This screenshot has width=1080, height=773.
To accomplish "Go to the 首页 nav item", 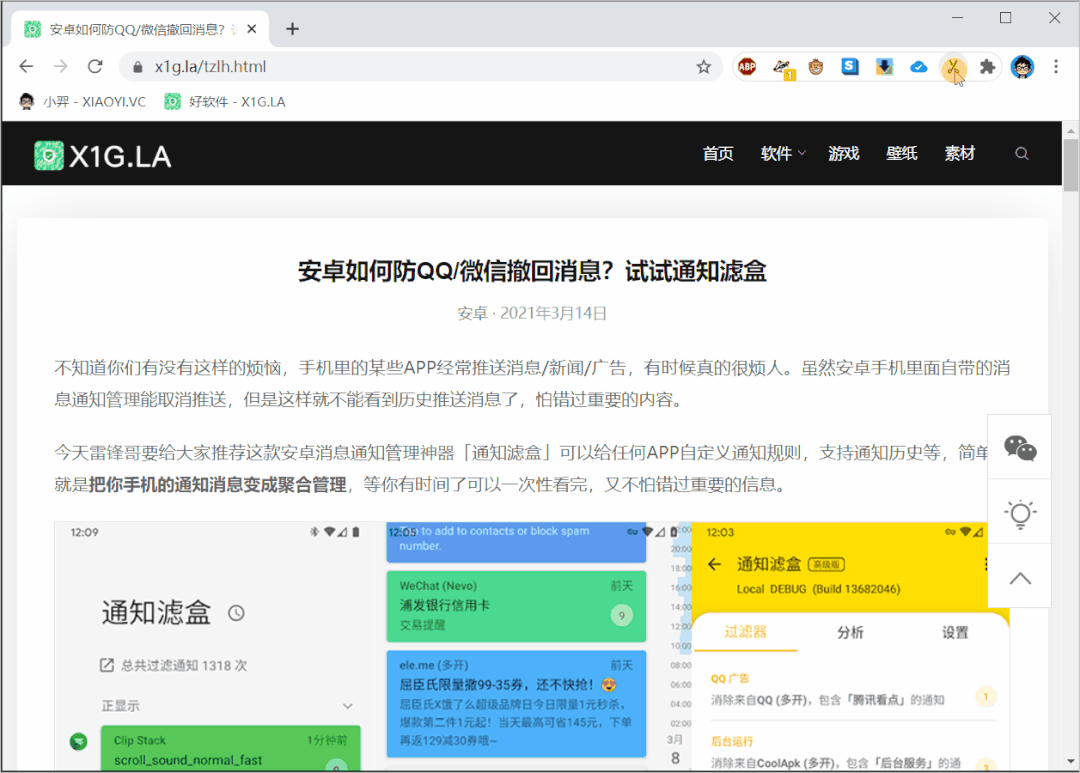I will [x=718, y=154].
